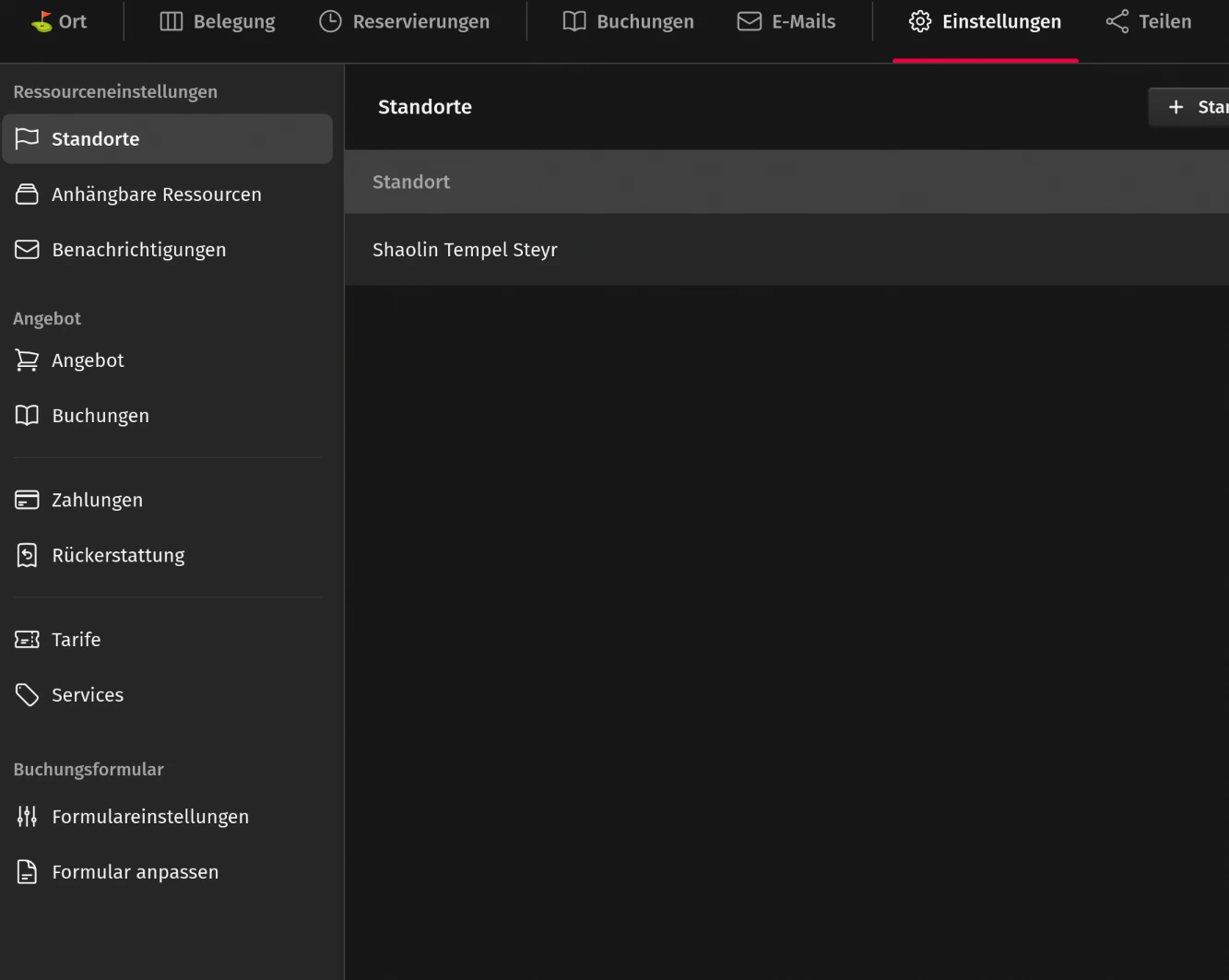Click the shopping cart Angebot icon
1229x980 pixels.
coord(28,360)
